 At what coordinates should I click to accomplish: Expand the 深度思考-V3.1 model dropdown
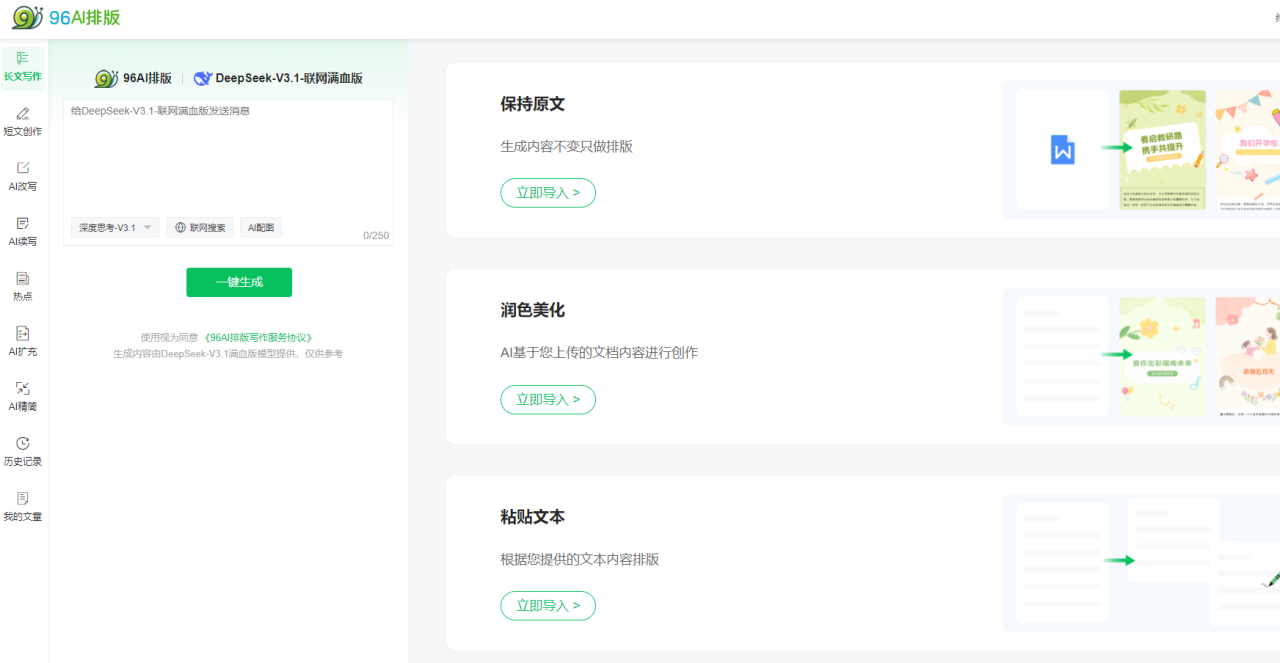click(115, 228)
